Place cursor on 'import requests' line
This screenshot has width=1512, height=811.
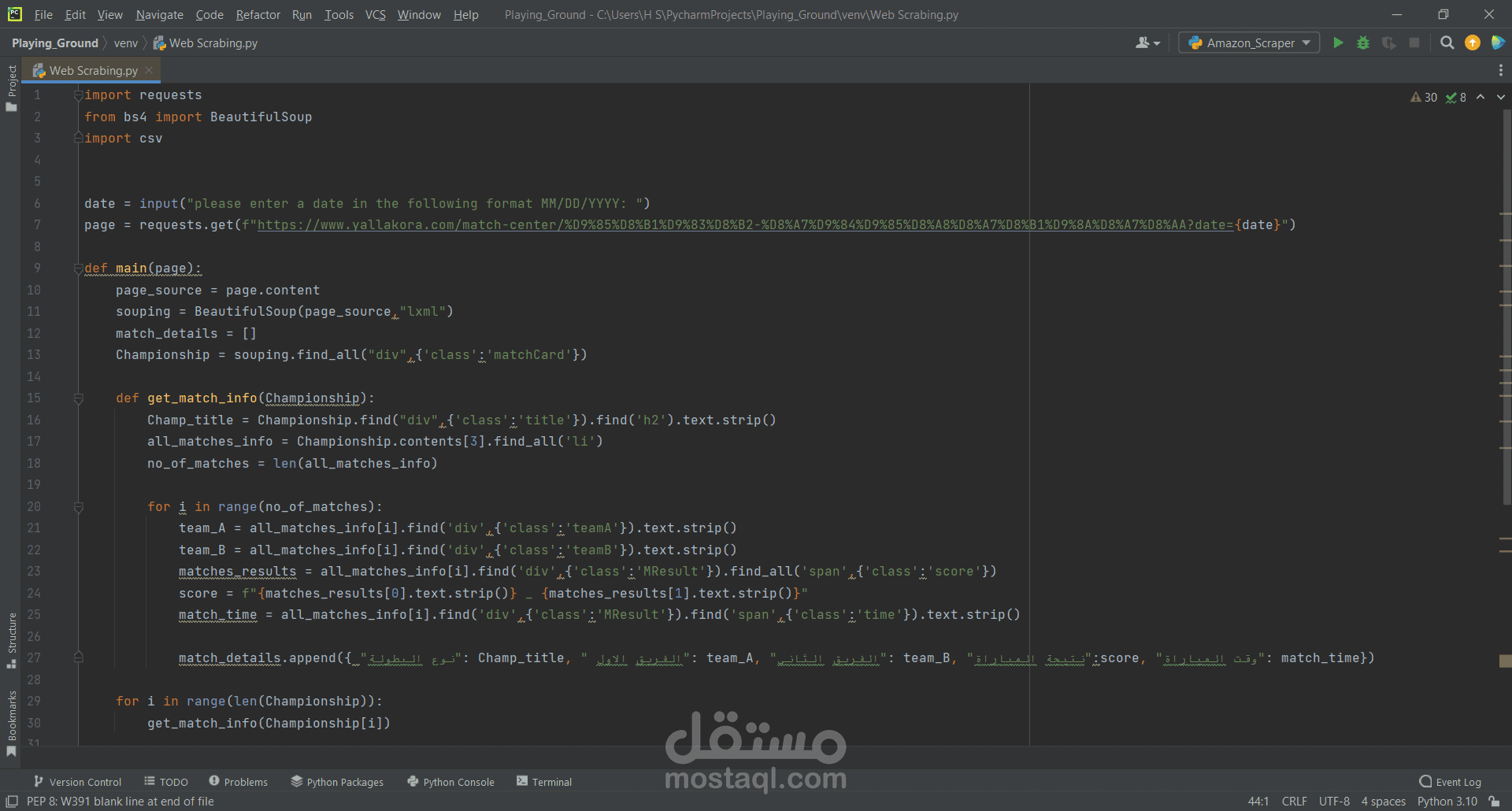[143, 95]
